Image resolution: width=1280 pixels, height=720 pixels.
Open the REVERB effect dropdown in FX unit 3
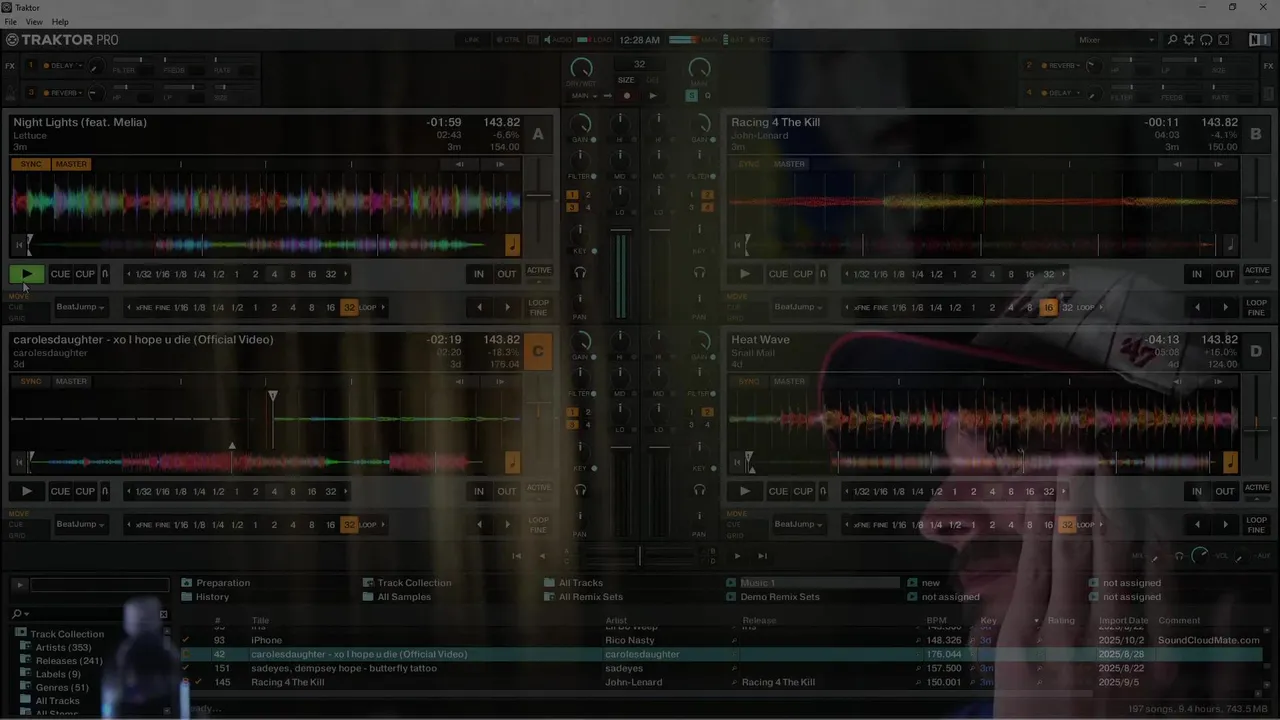63,93
